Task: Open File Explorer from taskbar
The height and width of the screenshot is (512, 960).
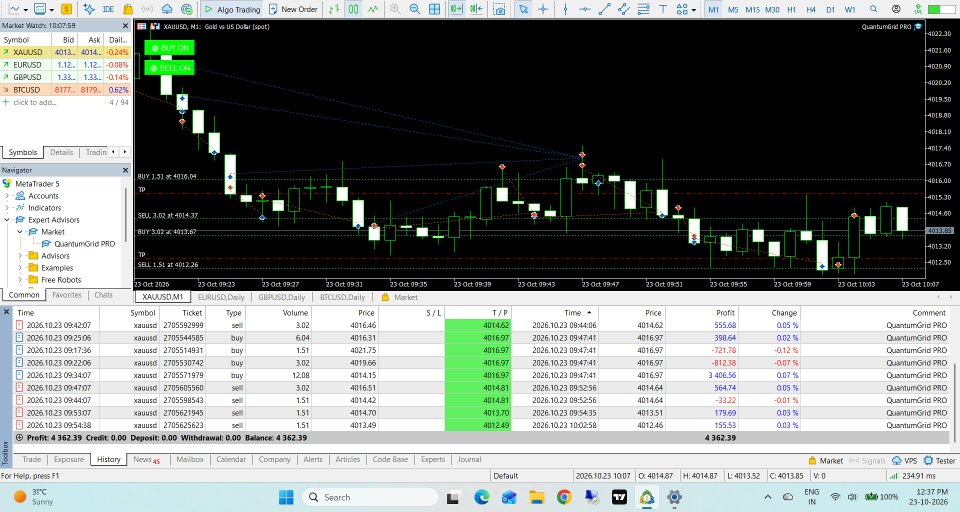Action: tap(537, 497)
